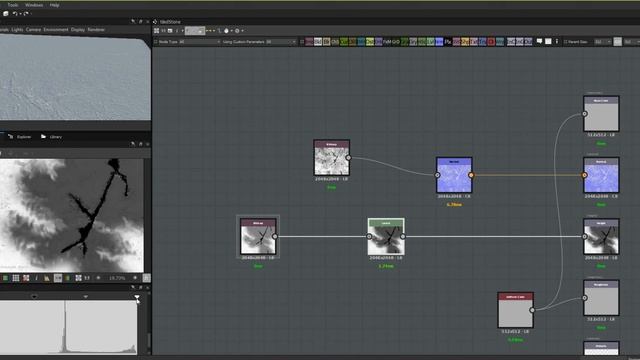This screenshot has height=360, width=640.
Task: Open the Using Custom Parameters dropdown
Action: (x=259, y=42)
